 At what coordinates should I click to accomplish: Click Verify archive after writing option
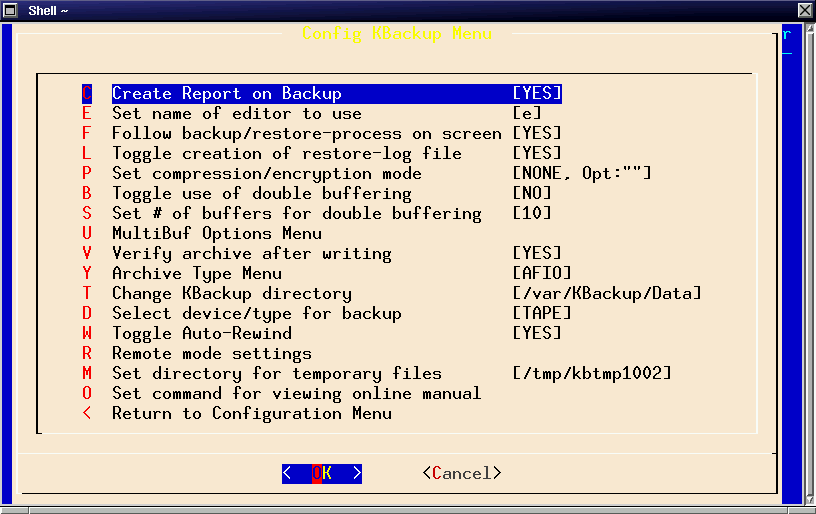click(251, 254)
